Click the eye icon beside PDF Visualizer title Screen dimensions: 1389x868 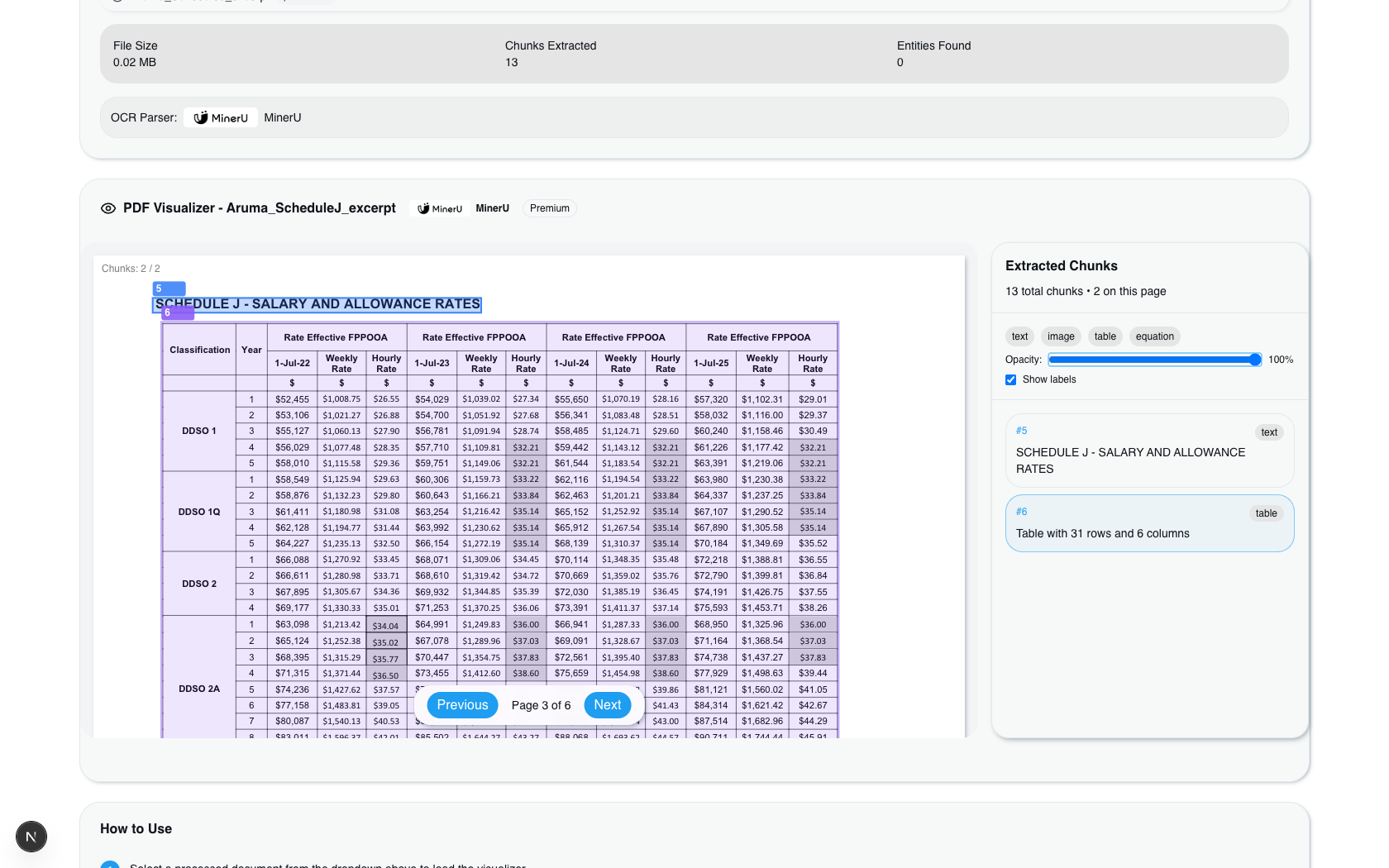coord(108,208)
